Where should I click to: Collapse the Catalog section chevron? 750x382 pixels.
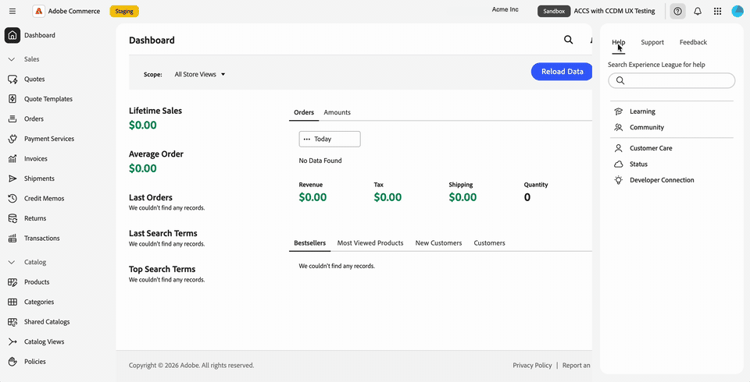(x=12, y=262)
